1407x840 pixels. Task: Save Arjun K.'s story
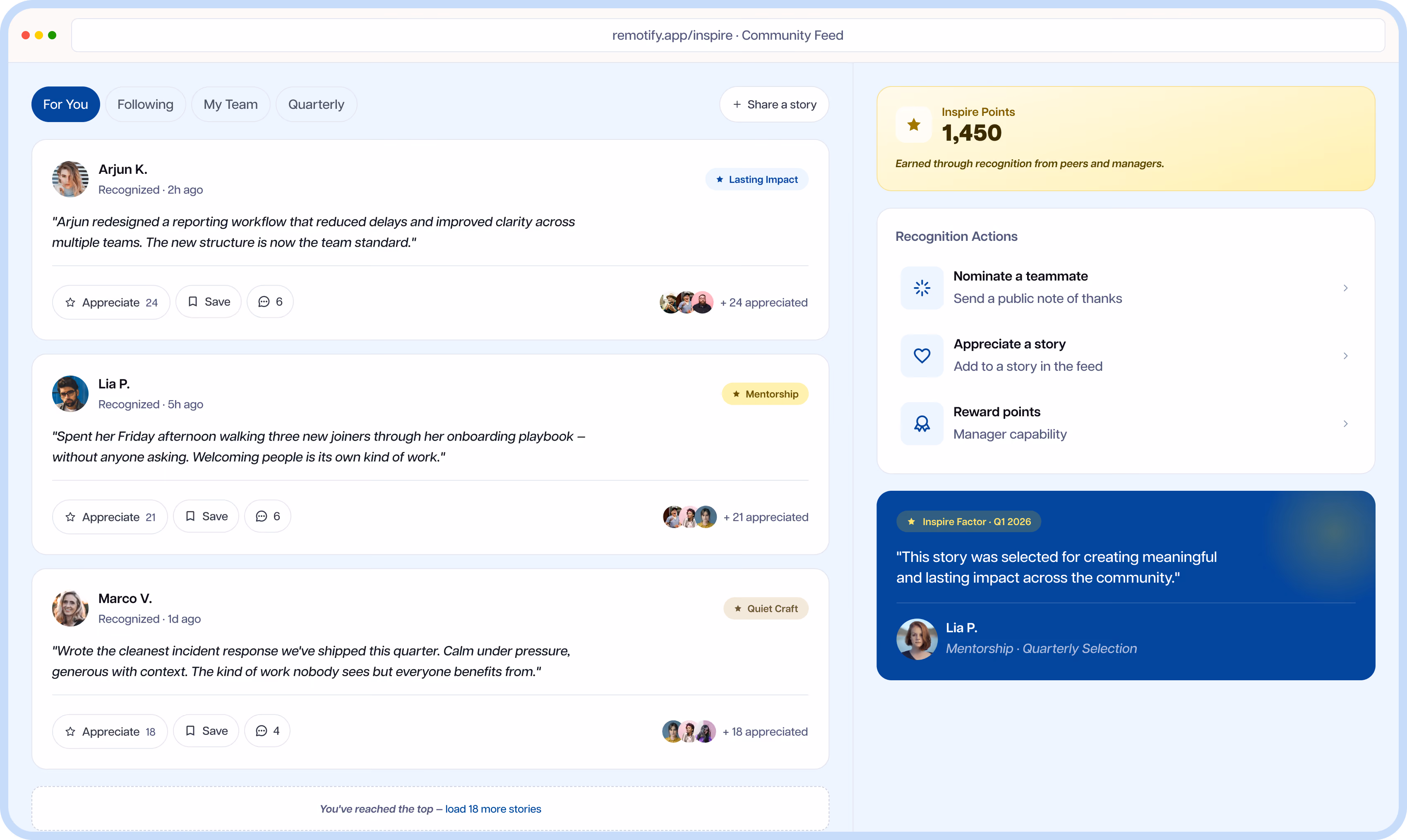click(208, 302)
